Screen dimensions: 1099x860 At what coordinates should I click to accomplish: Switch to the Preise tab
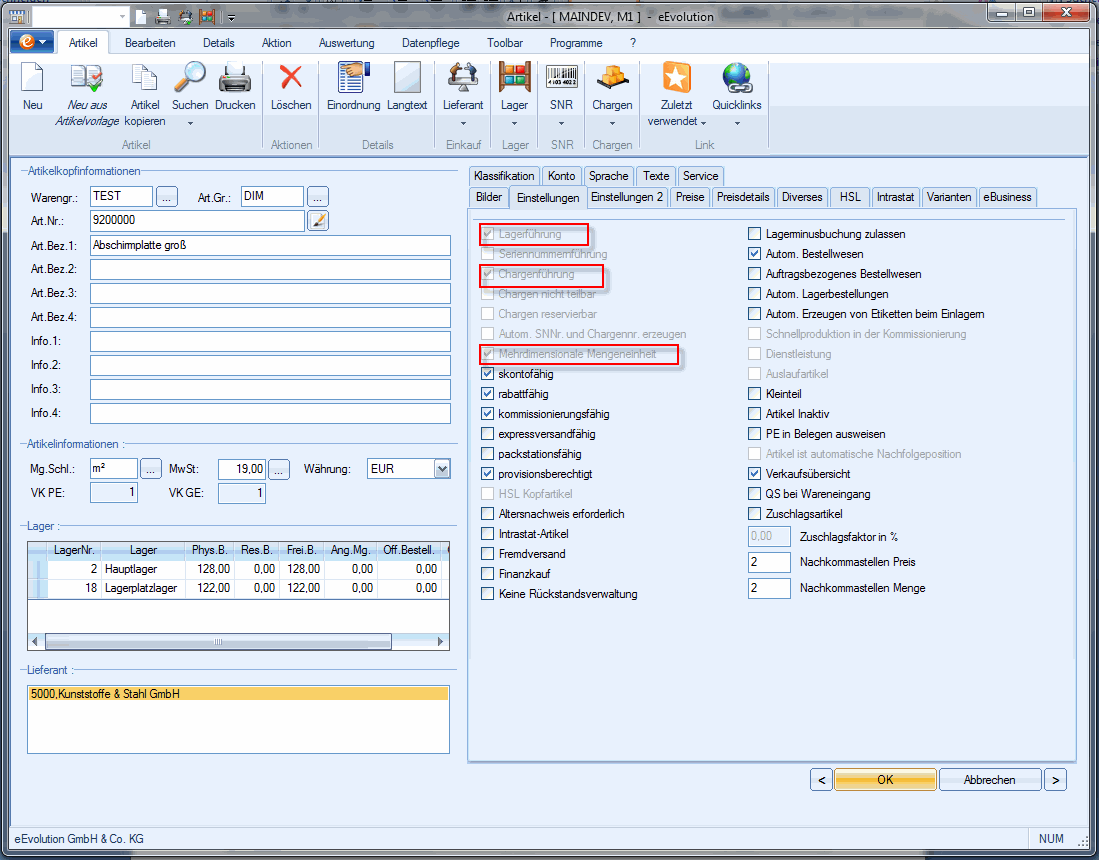(x=689, y=197)
